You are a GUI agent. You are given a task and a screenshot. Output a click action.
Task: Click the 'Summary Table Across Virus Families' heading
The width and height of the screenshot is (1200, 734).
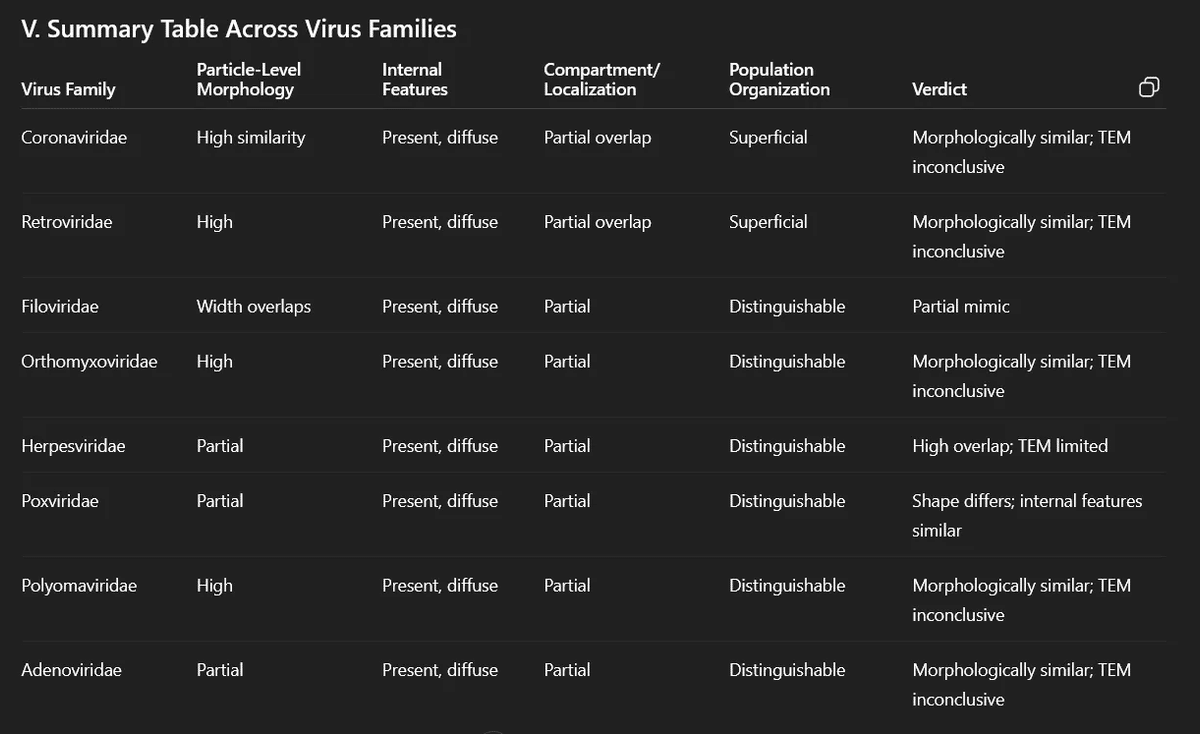238,29
